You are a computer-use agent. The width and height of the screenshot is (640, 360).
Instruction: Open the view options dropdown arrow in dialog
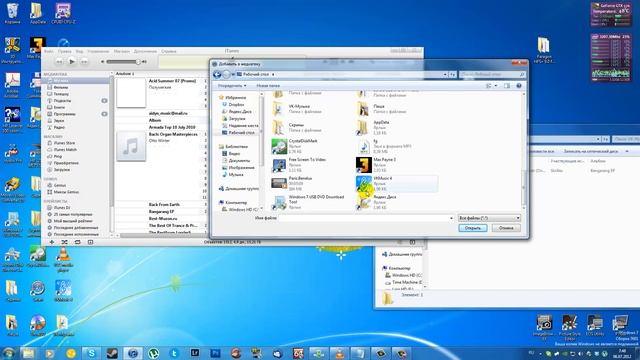click(x=496, y=86)
